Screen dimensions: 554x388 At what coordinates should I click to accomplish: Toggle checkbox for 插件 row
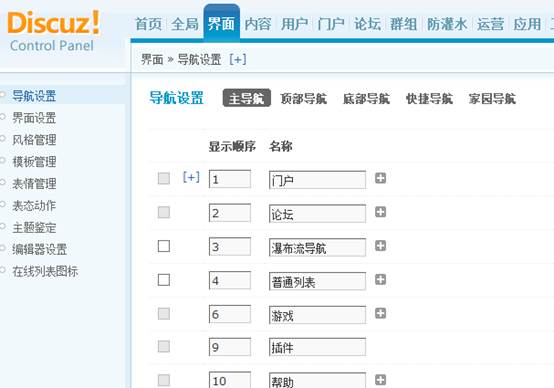point(164,347)
